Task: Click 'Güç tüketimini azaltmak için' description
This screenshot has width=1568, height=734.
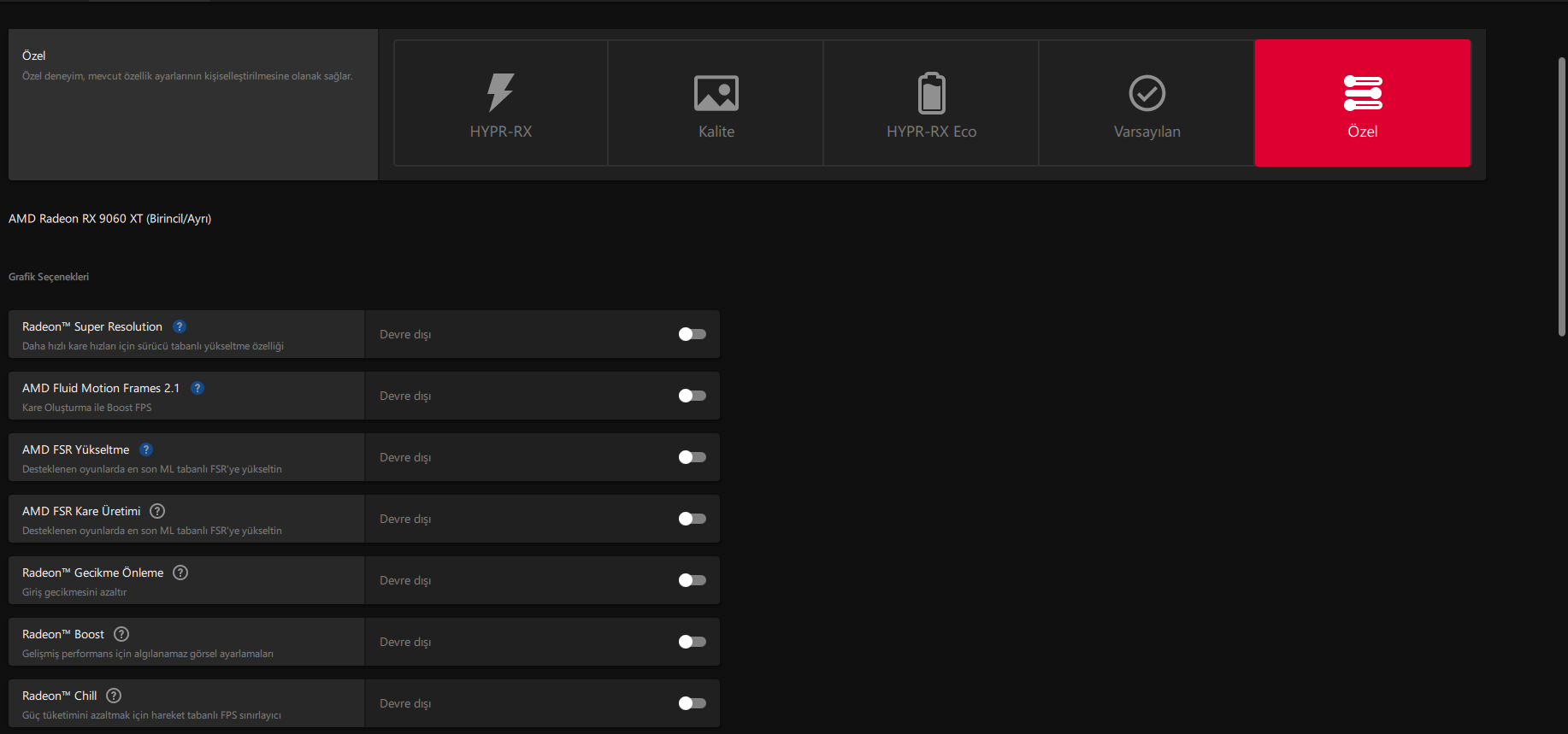Action: [151, 715]
